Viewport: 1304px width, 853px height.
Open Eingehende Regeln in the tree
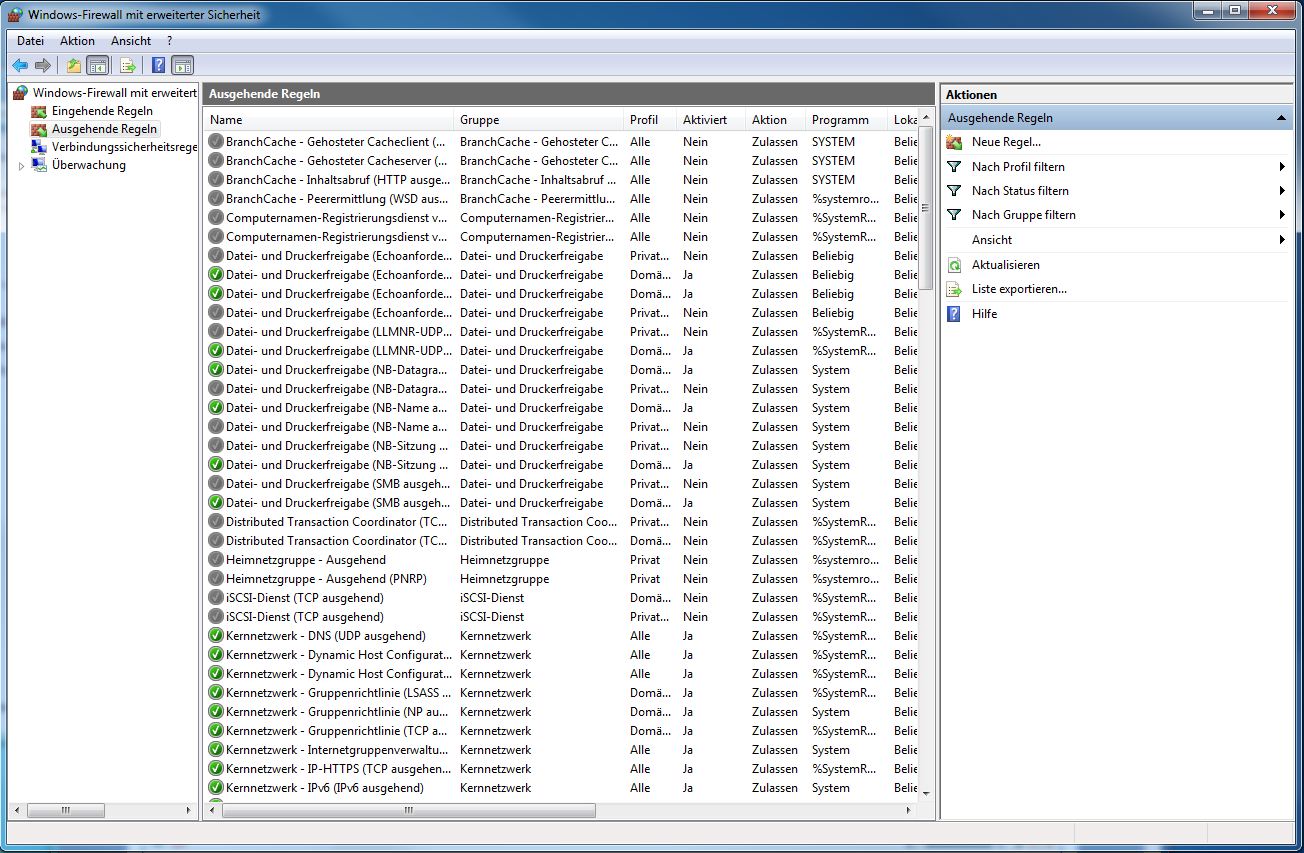coord(102,111)
